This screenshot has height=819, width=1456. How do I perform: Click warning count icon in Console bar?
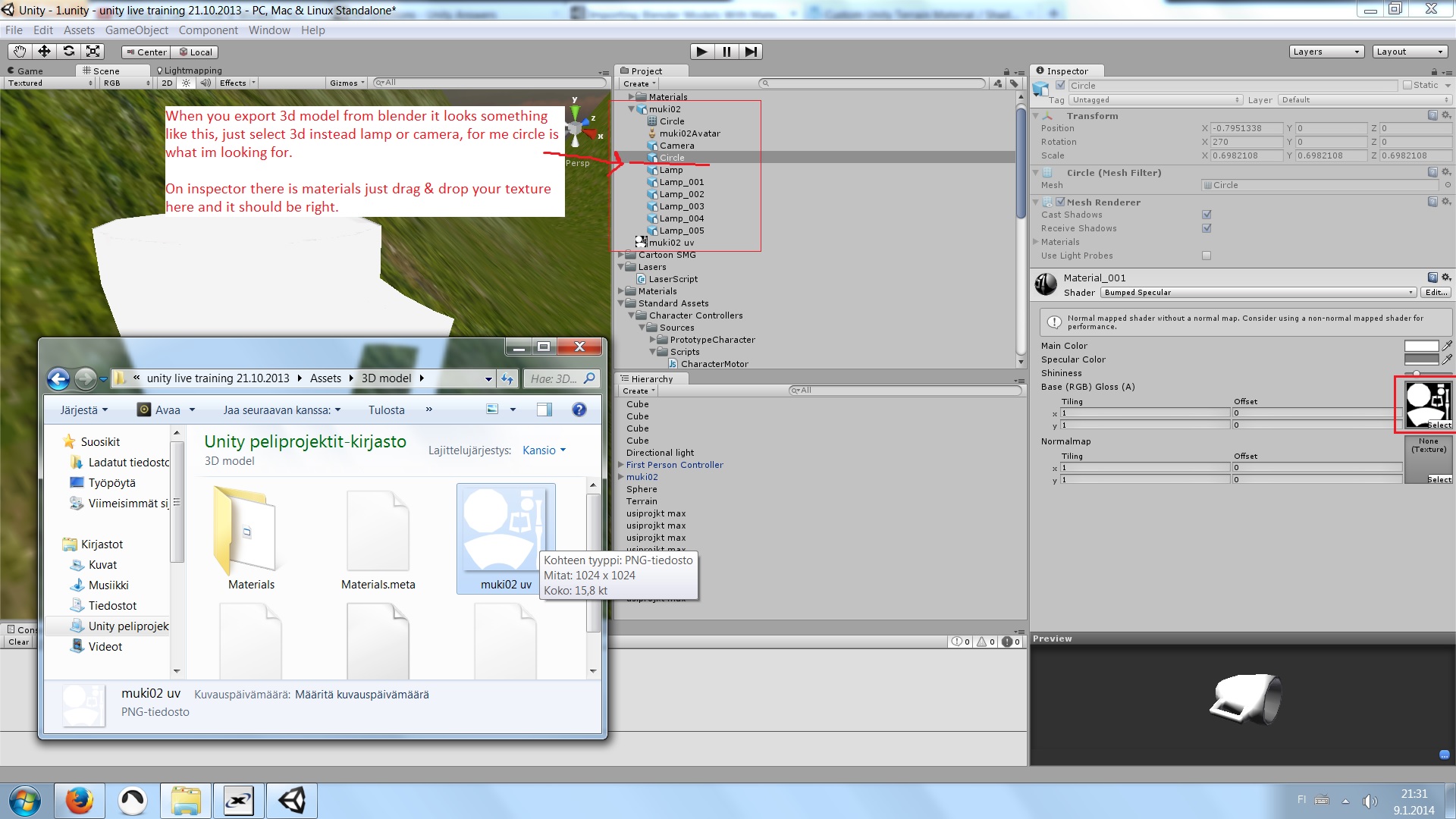(986, 642)
